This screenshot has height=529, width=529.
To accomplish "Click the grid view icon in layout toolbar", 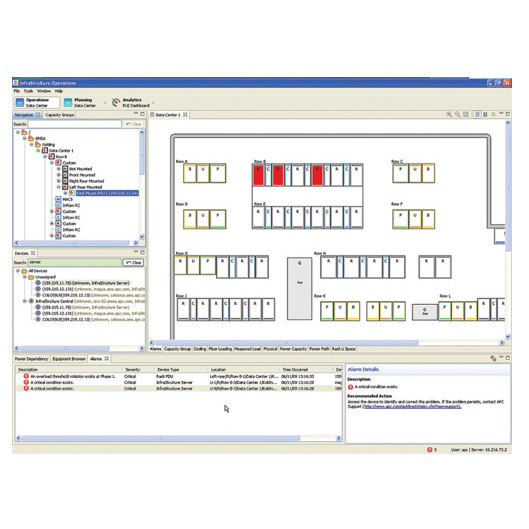I will (x=477, y=115).
